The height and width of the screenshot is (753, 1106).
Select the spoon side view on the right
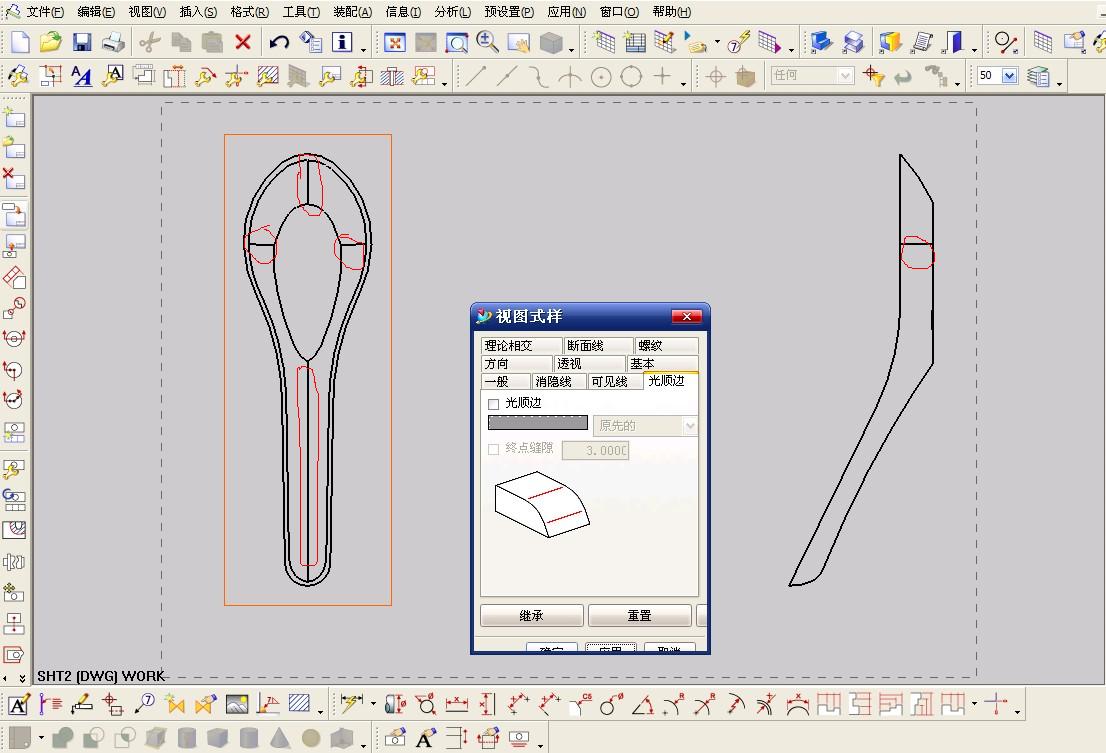click(x=862, y=370)
